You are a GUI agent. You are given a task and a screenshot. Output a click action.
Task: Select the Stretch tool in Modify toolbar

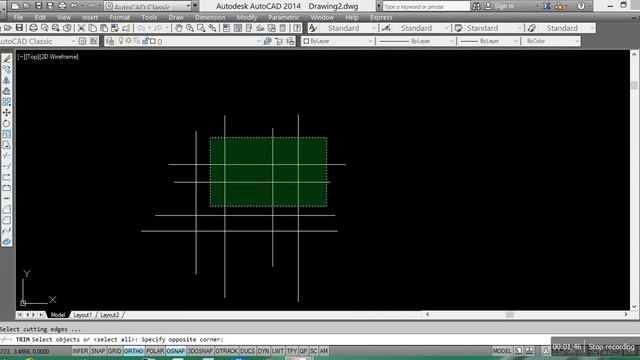[7, 145]
